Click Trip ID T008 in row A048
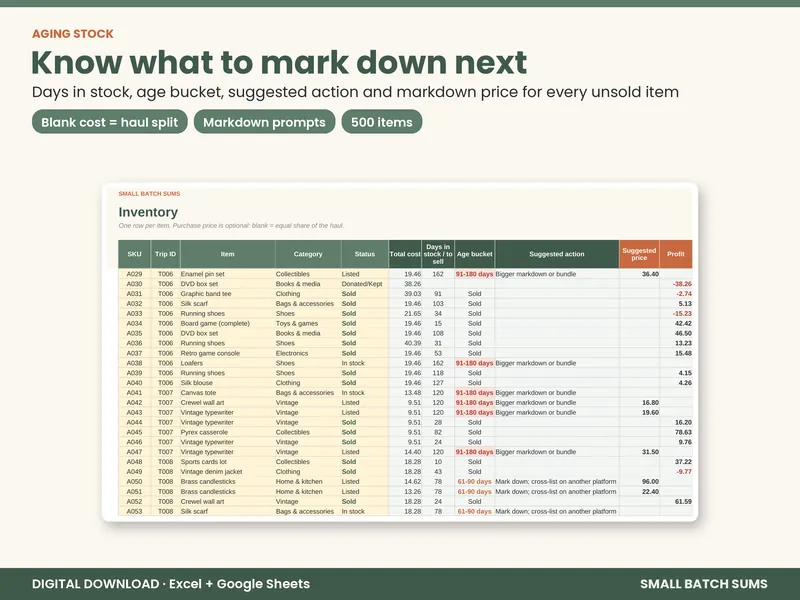 tap(165, 462)
